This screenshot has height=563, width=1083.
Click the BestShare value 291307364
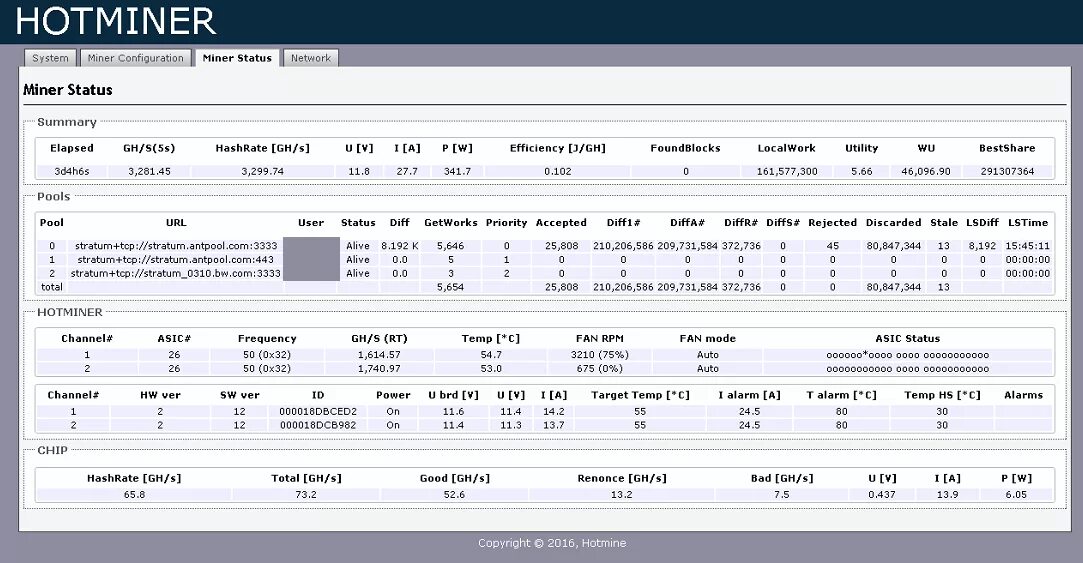1007,171
